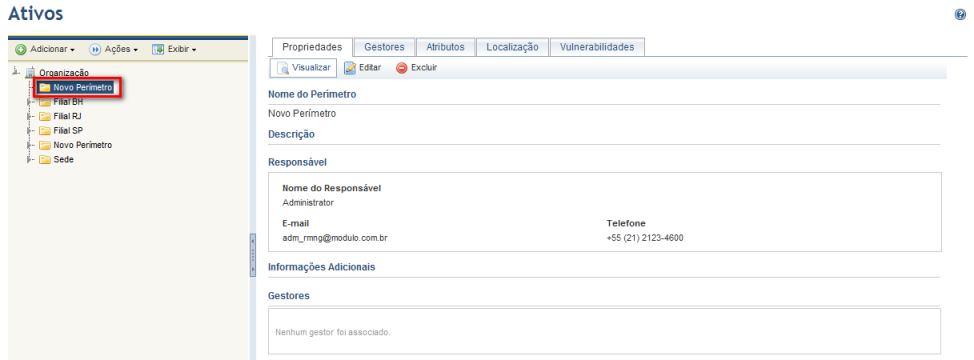Image resolution: width=974 pixels, height=360 pixels.
Task: Switch to the Propriedades tab
Action: coord(312,47)
